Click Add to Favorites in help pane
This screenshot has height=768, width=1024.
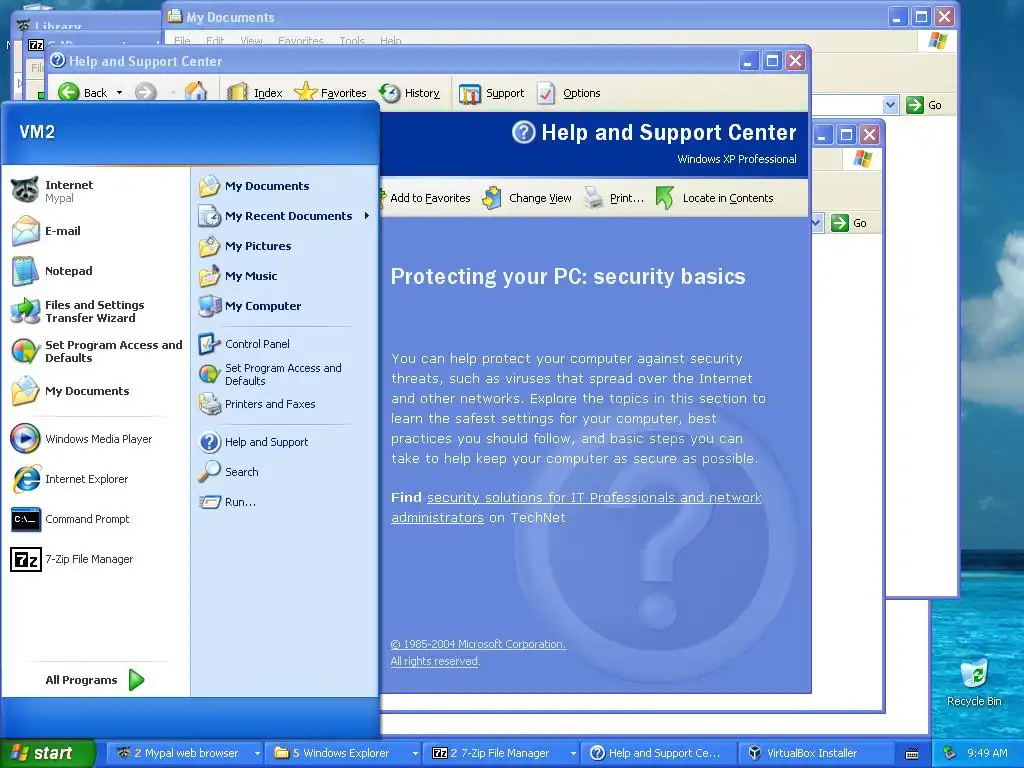point(424,198)
